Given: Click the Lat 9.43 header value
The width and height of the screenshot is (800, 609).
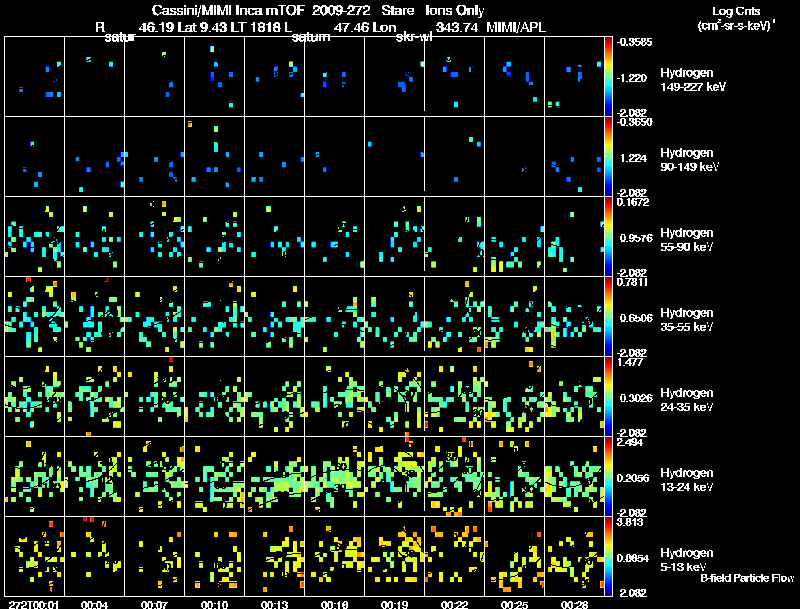Looking at the screenshot, I should coord(203,27).
